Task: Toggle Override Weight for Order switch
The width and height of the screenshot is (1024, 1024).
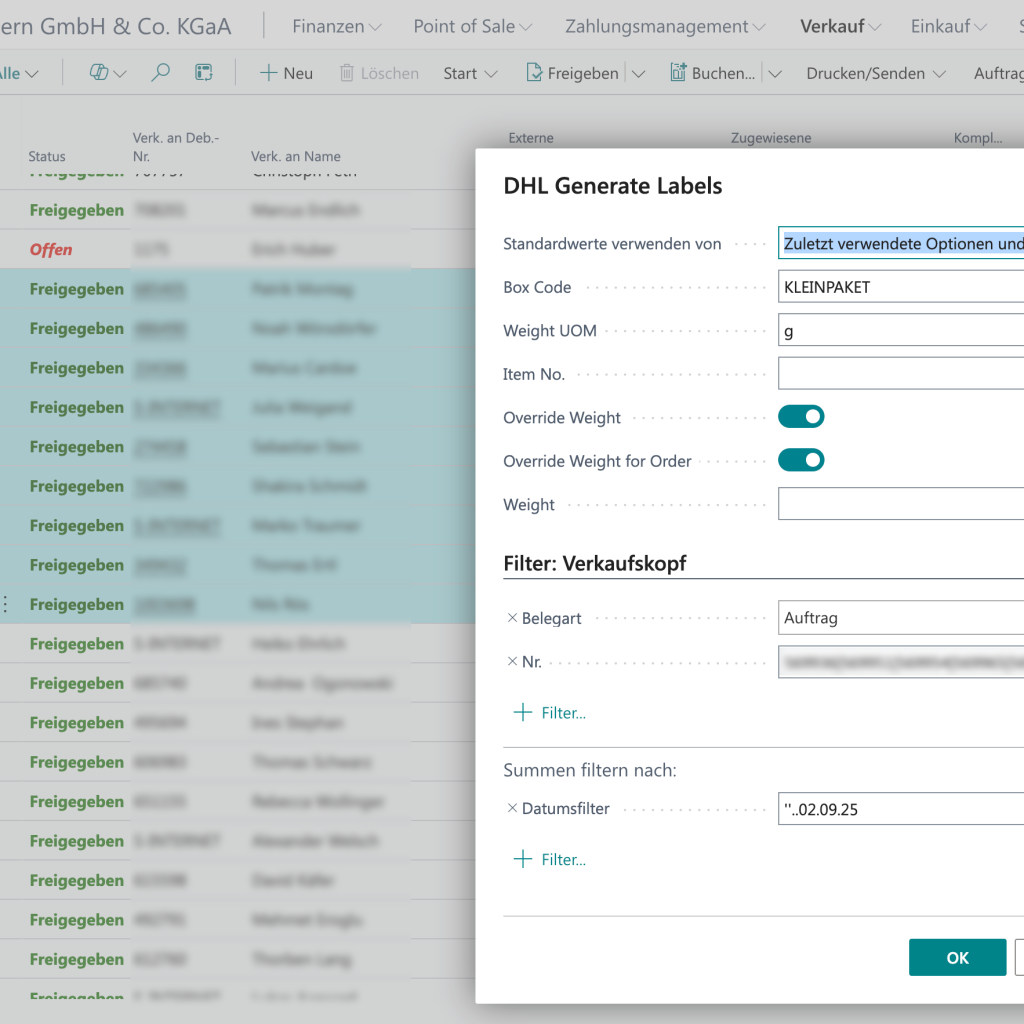Action: 801,460
